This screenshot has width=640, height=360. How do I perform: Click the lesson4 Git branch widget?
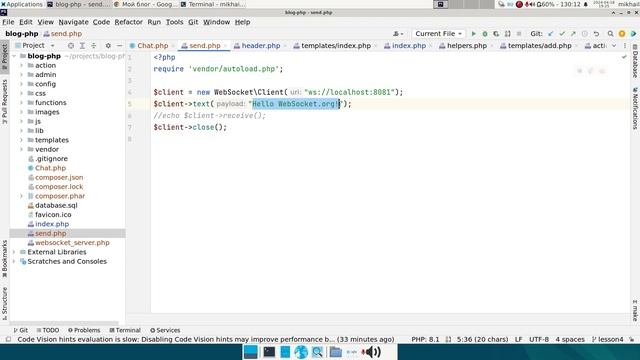pyautogui.click(x=607, y=340)
